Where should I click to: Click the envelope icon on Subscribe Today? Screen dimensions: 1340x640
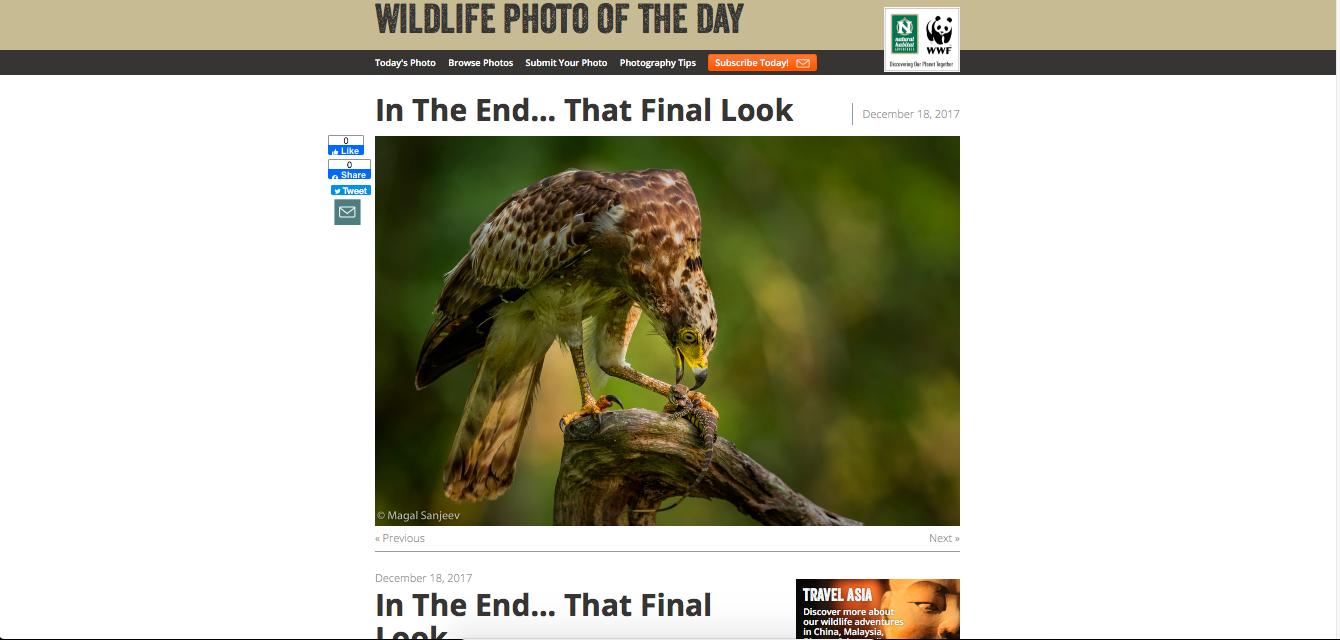803,63
